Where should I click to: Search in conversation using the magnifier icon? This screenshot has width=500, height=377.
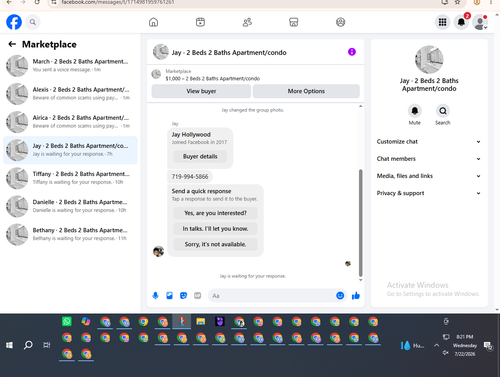[443, 111]
